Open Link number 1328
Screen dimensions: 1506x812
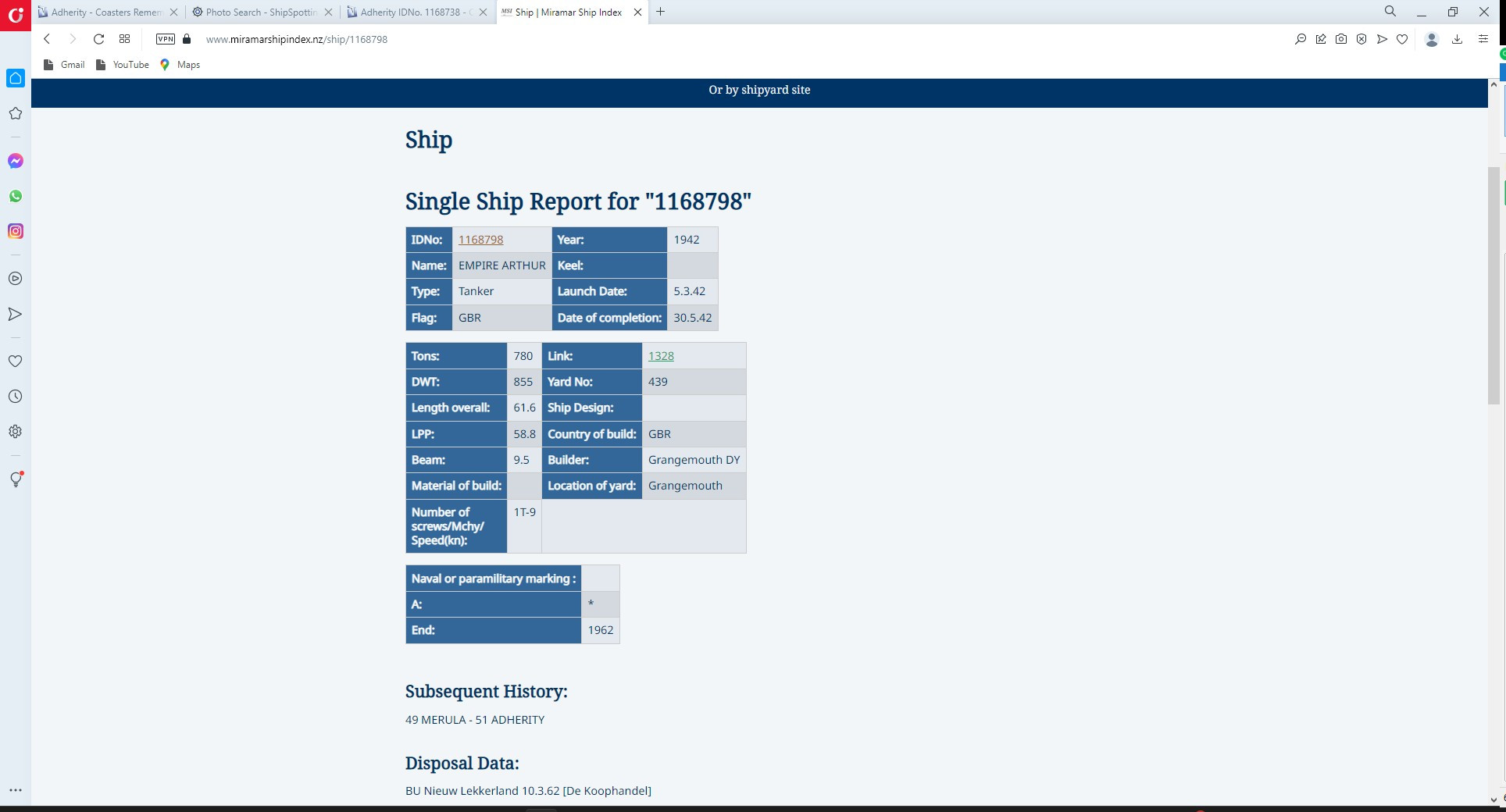click(x=661, y=356)
